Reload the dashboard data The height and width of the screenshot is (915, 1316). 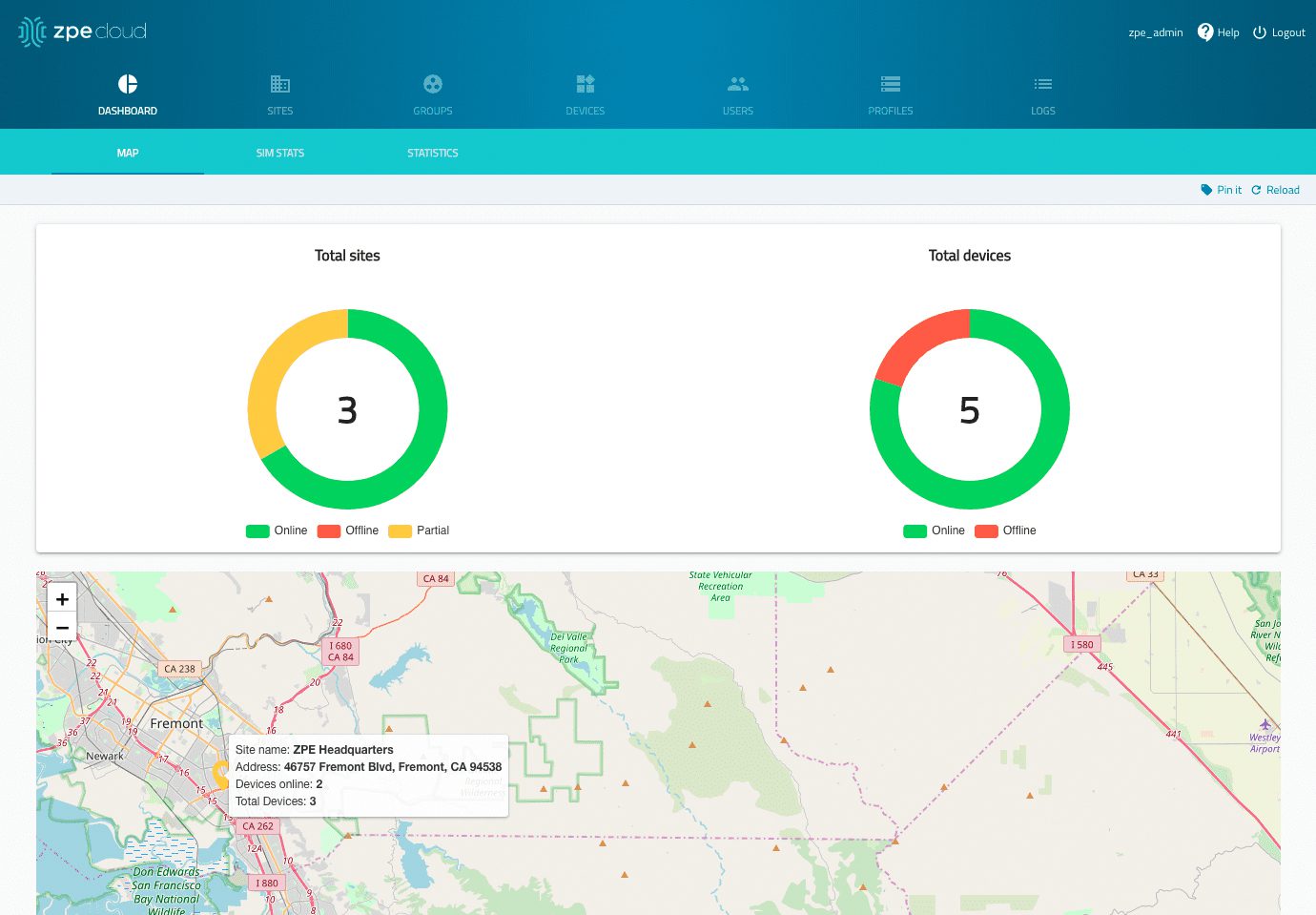click(1275, 190)
